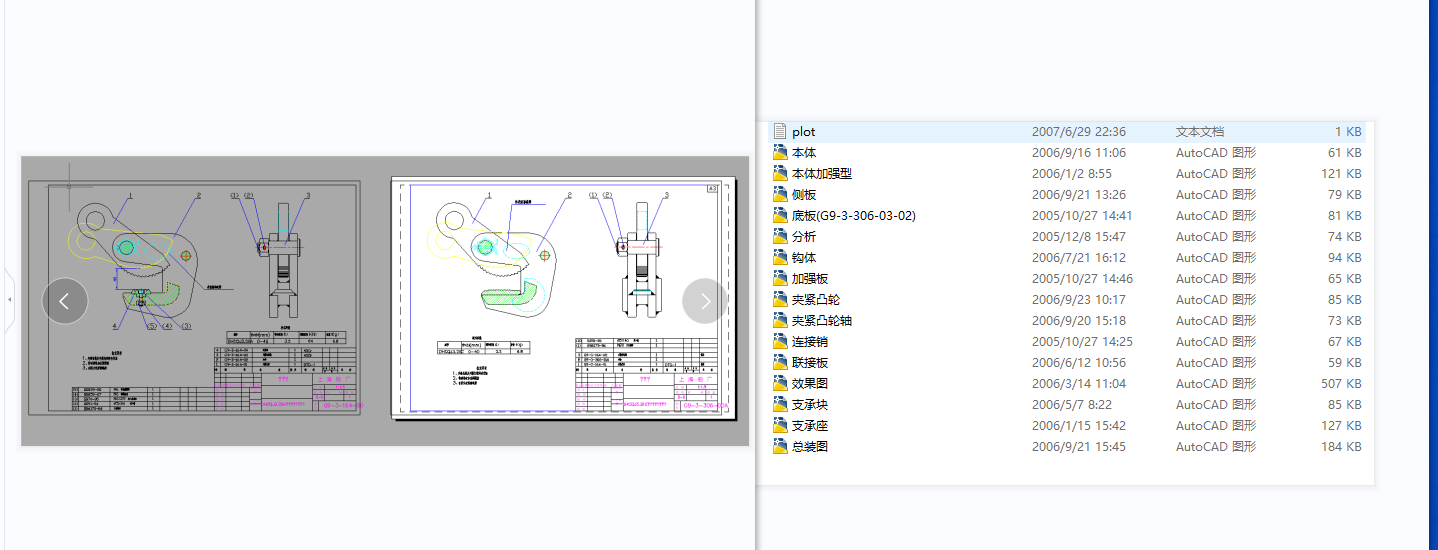Click the date '2006/7/21 16:12'

(1079, 258)
